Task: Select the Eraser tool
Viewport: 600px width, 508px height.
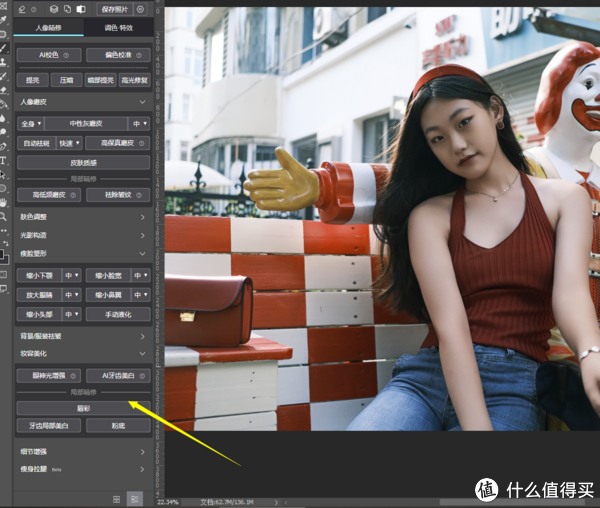Action: point(4,89)
